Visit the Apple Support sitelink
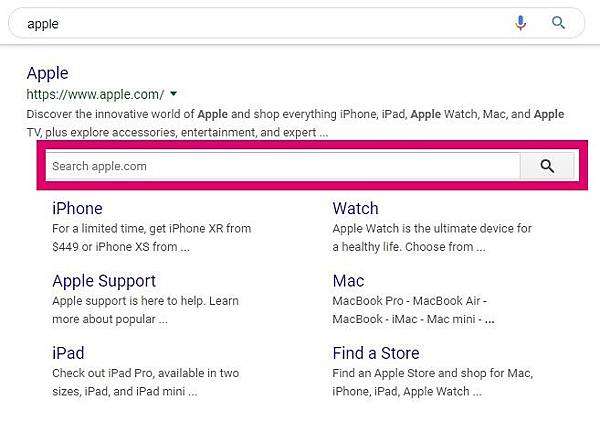The width and height of the screenshot is (600, 422). (104, 281)
